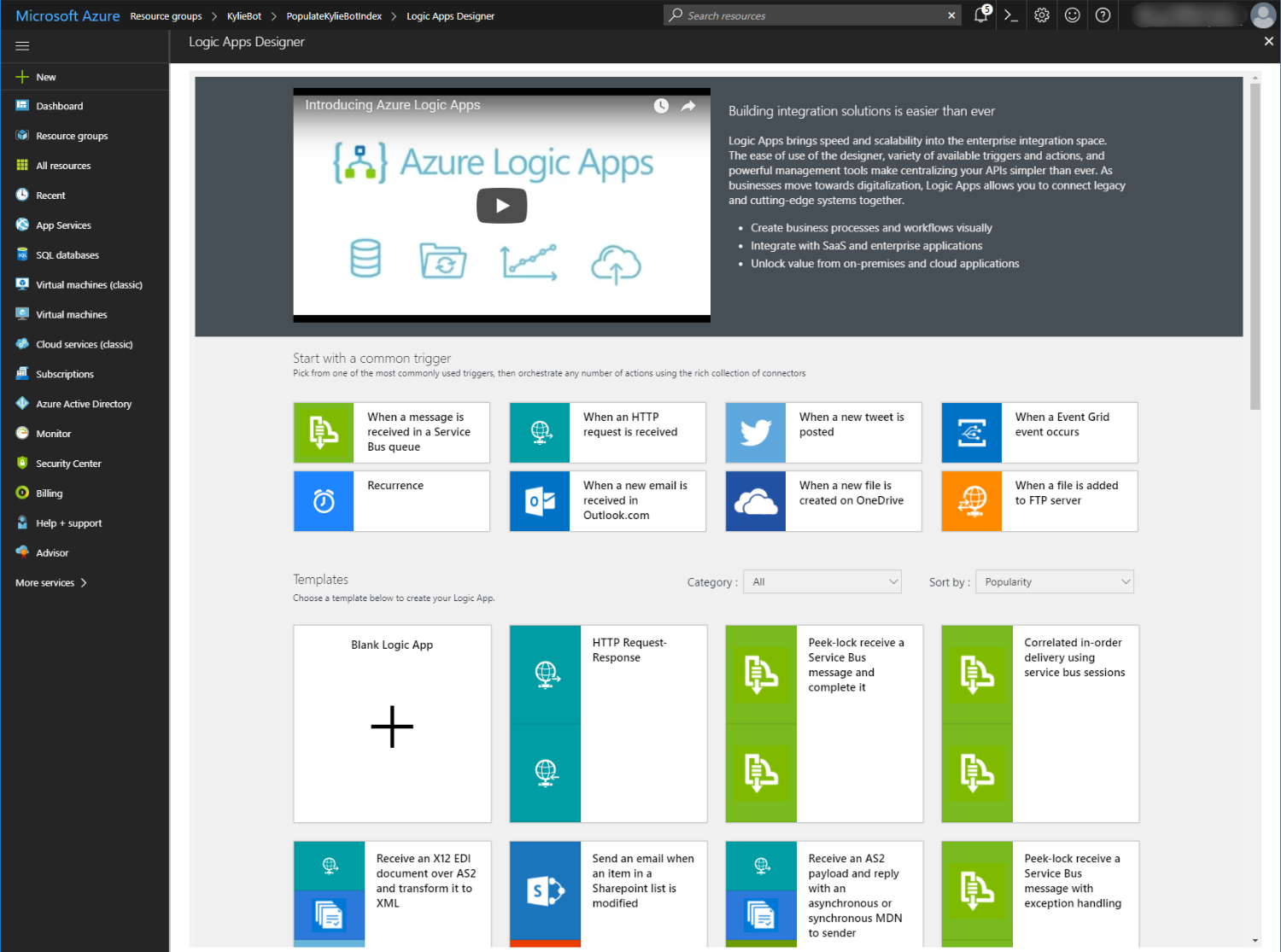1281x952 pixels.
Task: Choose Peek-lock receive and complete template
Action: point(824,724)
